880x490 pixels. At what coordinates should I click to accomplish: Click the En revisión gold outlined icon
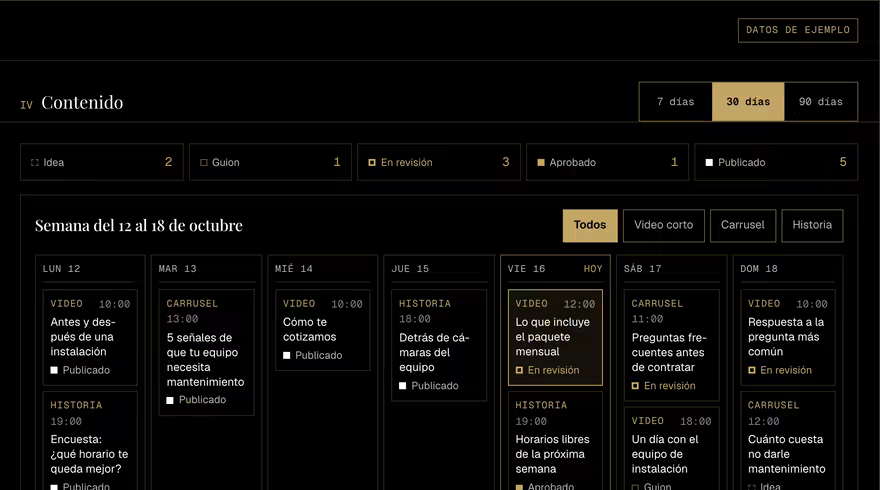coord(372,163)
